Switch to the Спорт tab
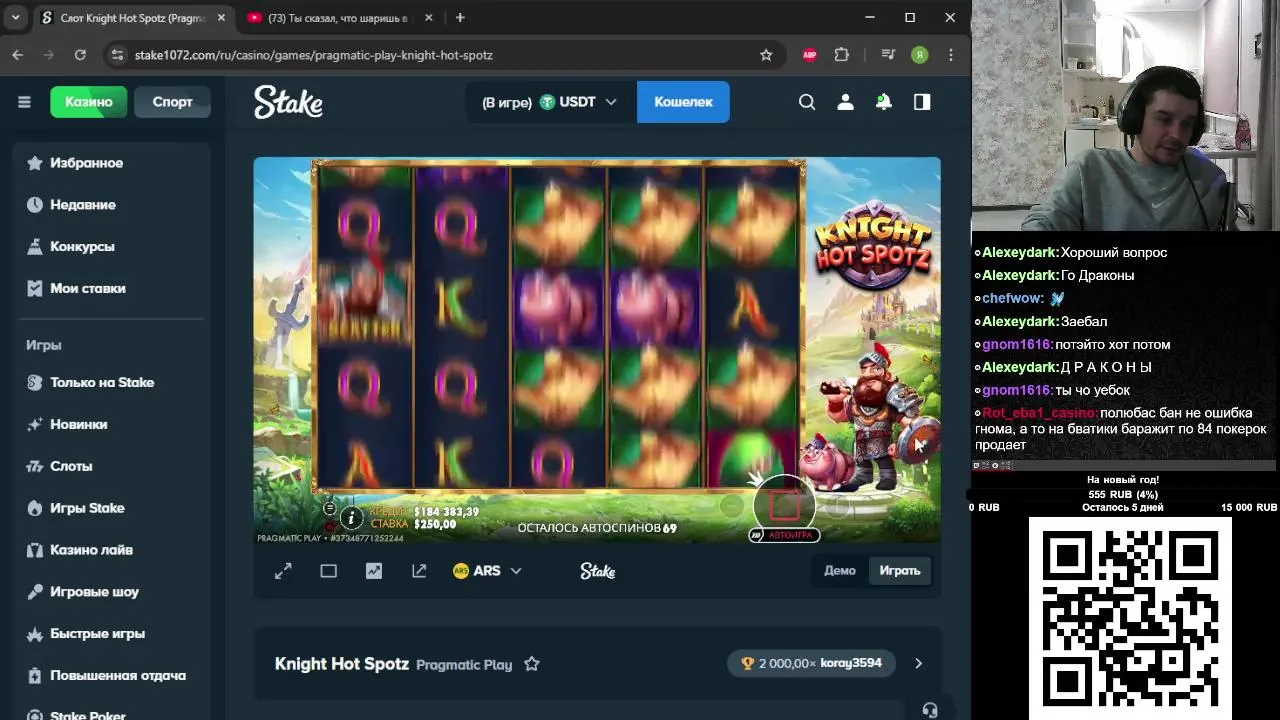This screenshot has width=1280, height=720. (x=172, y=102)
